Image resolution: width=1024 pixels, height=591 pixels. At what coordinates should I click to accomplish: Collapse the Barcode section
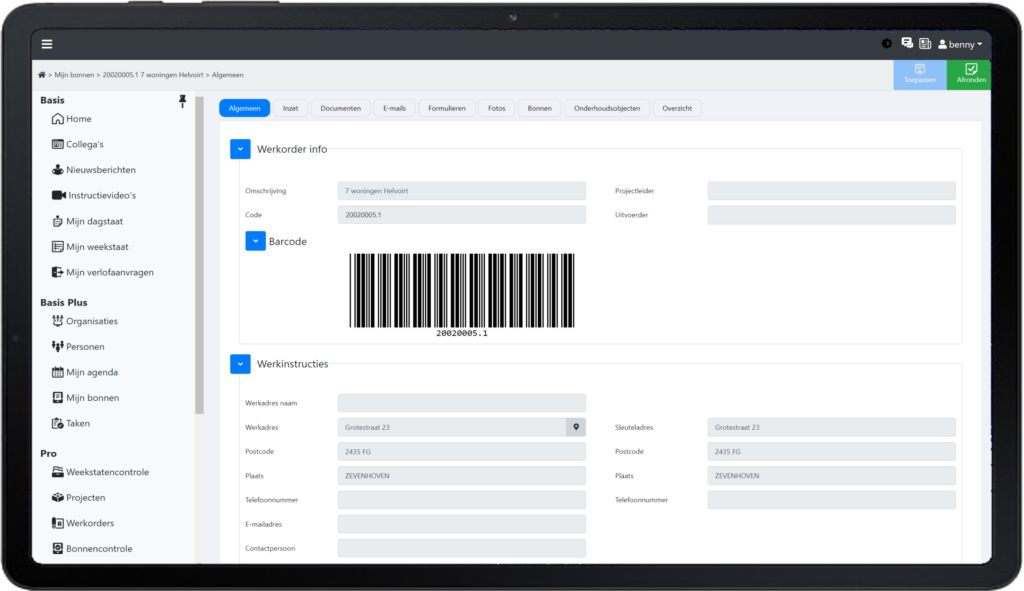click(255, 241)
